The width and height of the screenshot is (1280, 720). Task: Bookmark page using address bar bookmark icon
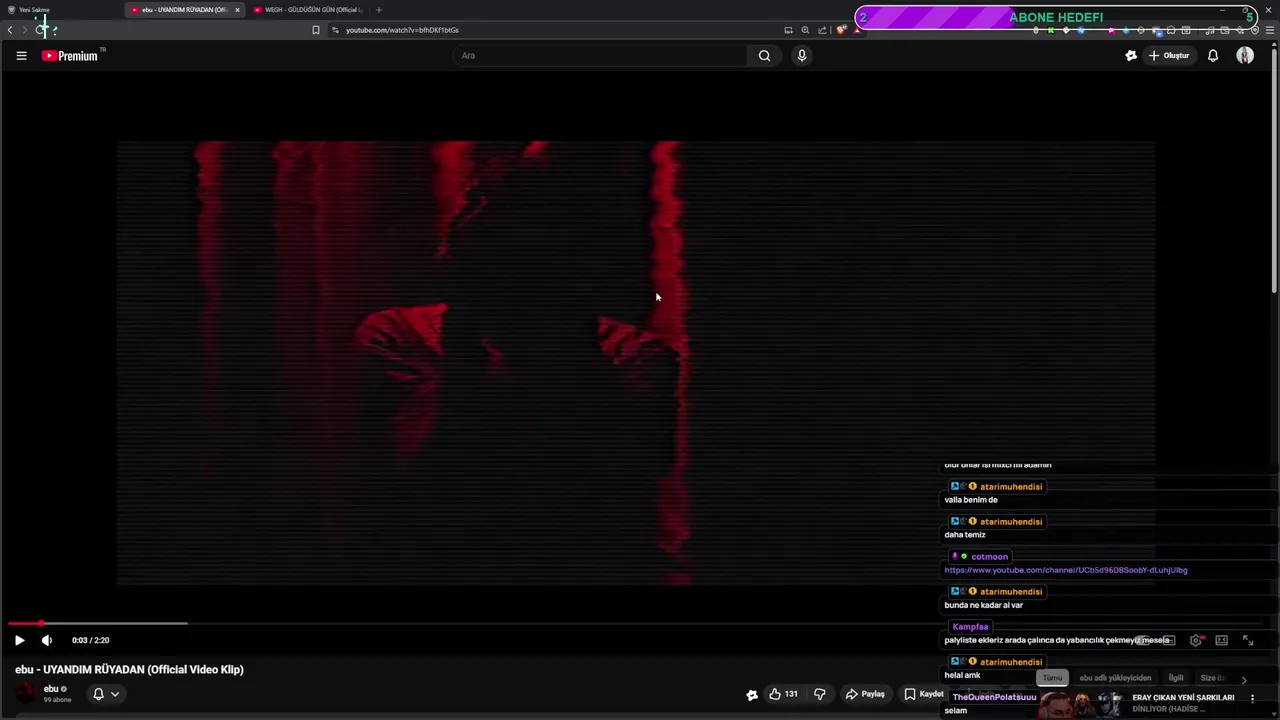pos(316,30)
